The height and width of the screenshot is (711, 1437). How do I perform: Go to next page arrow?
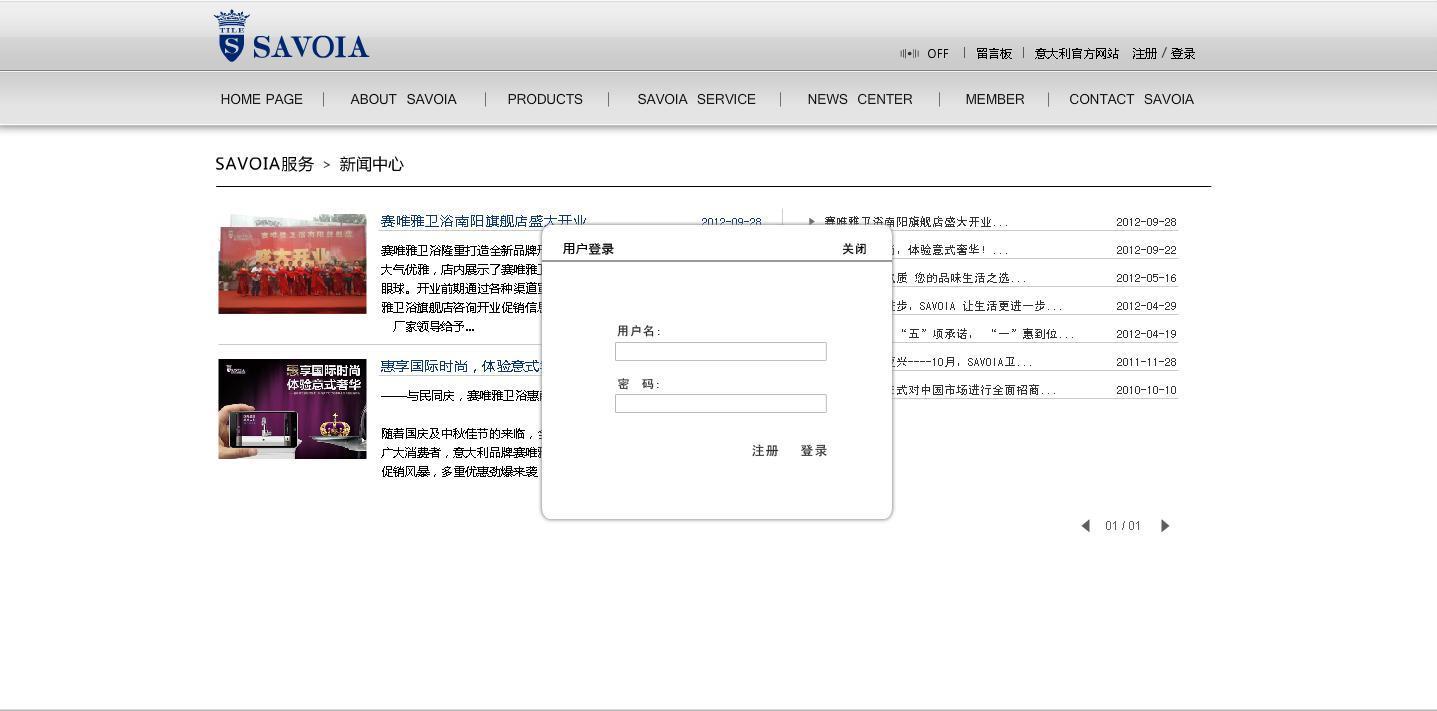pyautogui.click(x=1165, y=526)
